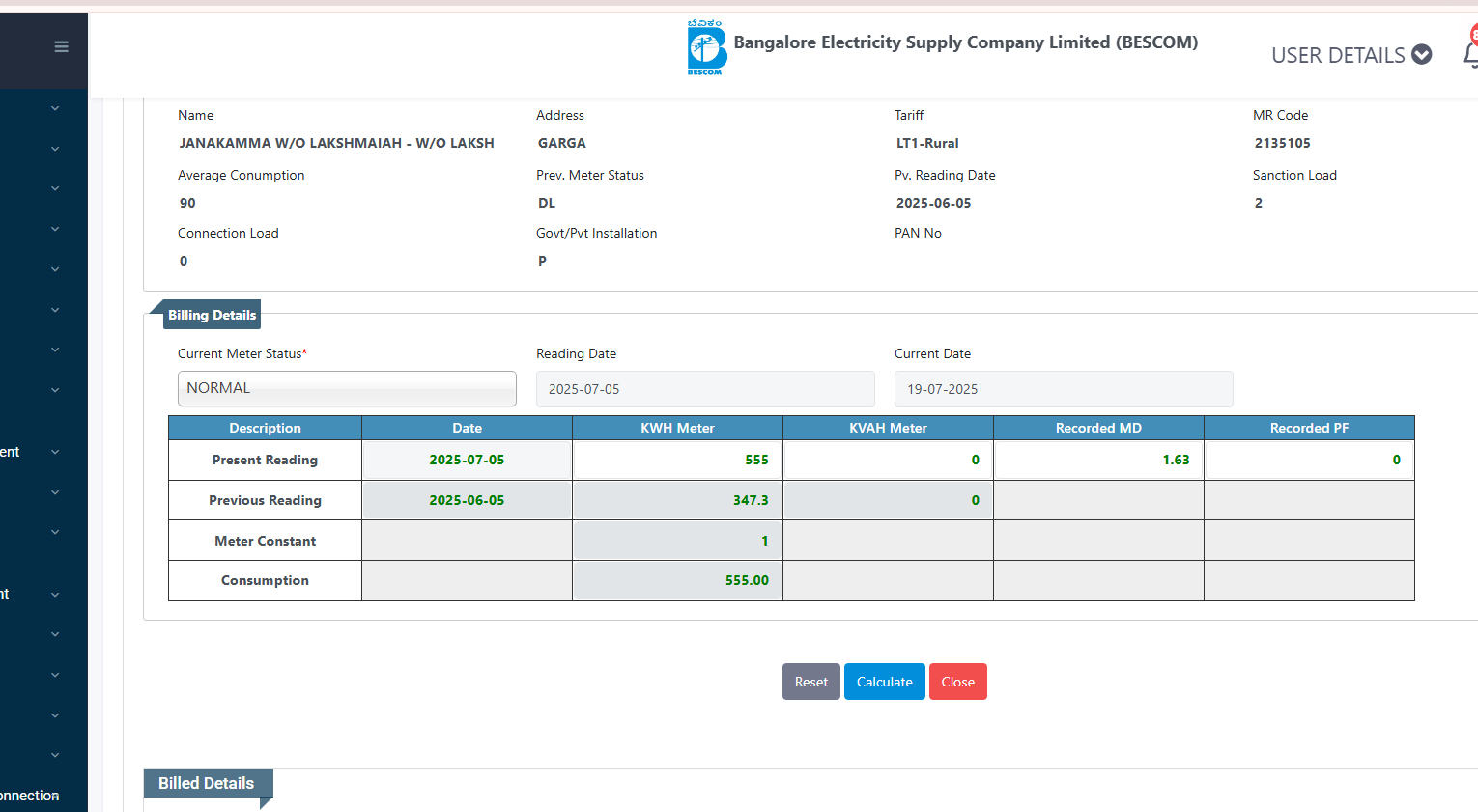Click the Recorded MD column header
This screenshot has height=812, width=1478.
pos(1099,428)
